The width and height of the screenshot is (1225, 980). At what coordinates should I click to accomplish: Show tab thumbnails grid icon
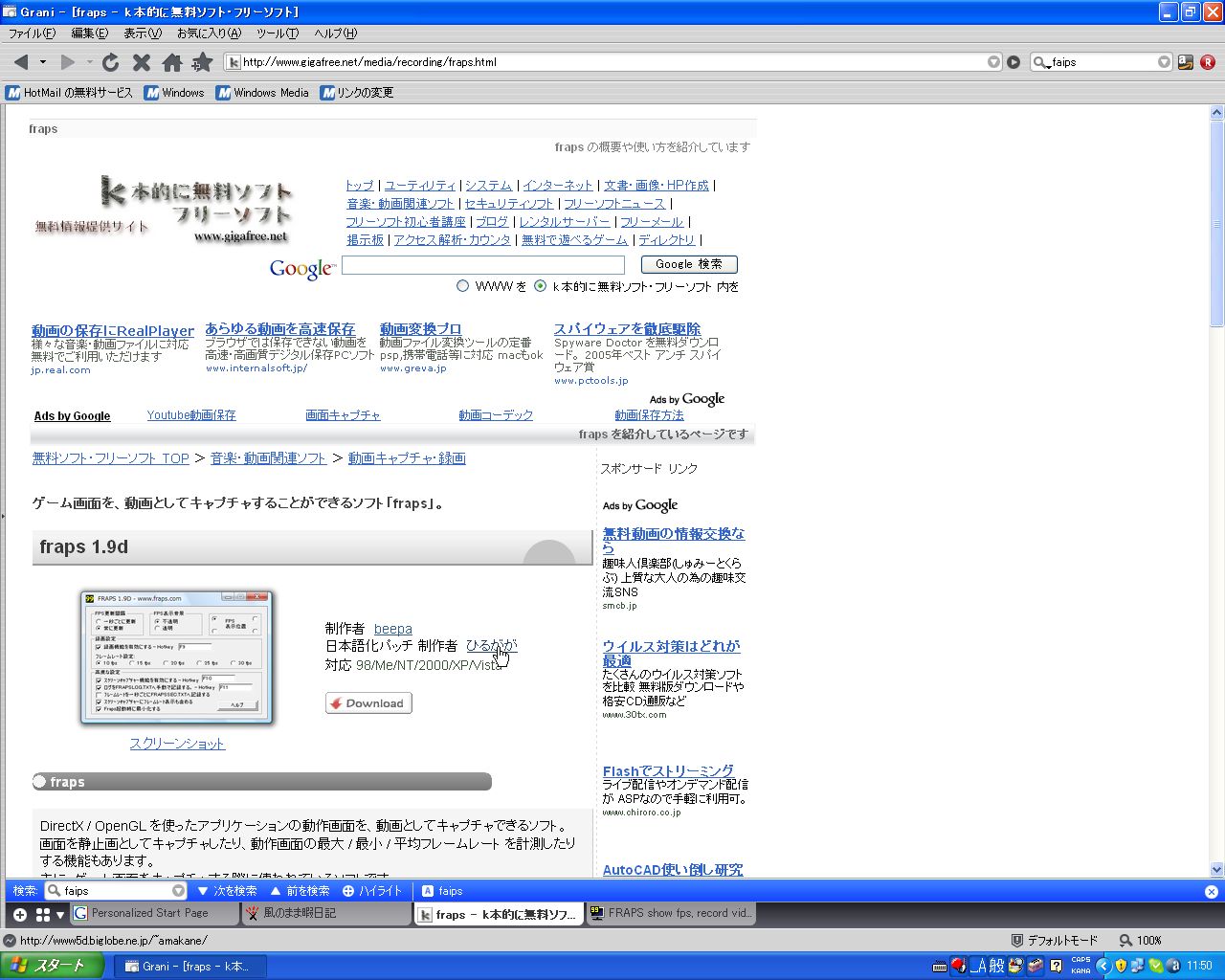(42, 915)
